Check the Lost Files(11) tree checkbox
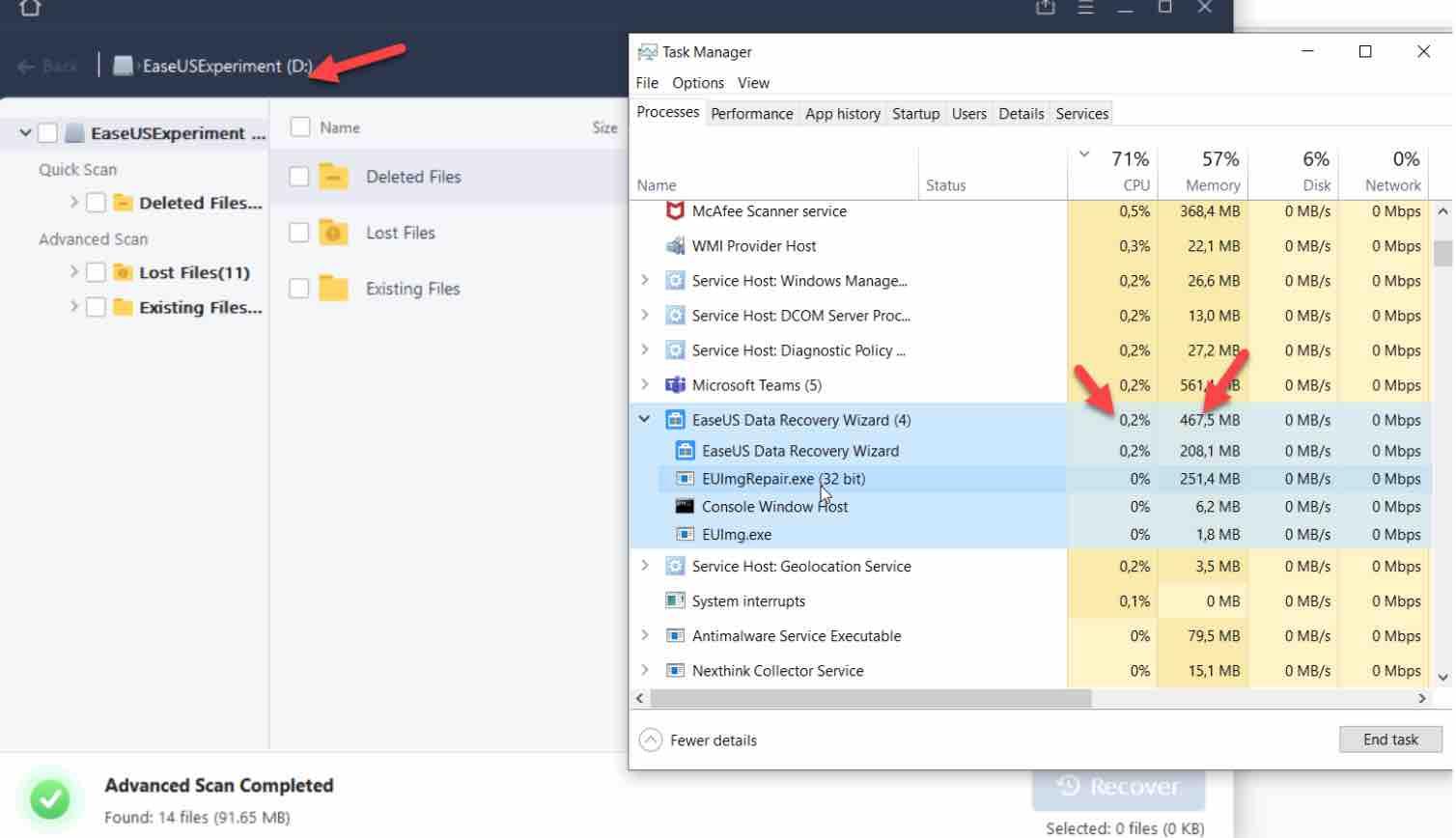 96,272
